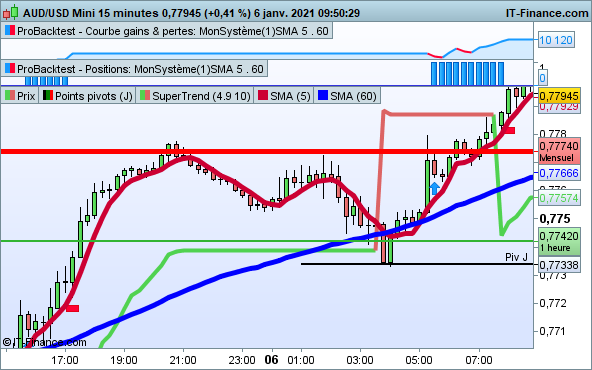Click the SMA (5) legend label
This screenshot has height=370, width=592.
pyautogui.click(x=284, y=96)
